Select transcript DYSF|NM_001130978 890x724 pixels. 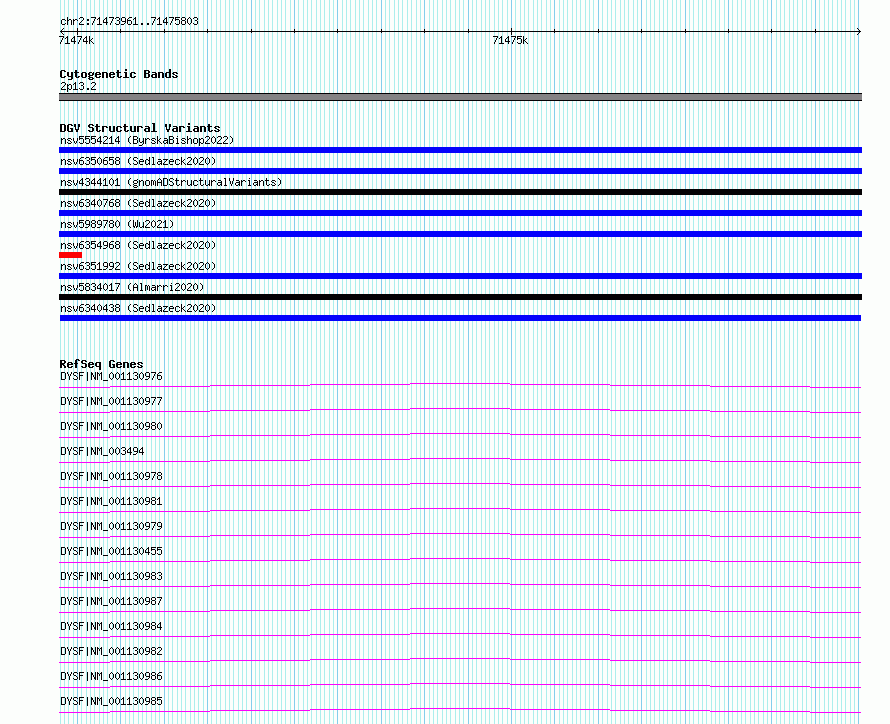111,476
